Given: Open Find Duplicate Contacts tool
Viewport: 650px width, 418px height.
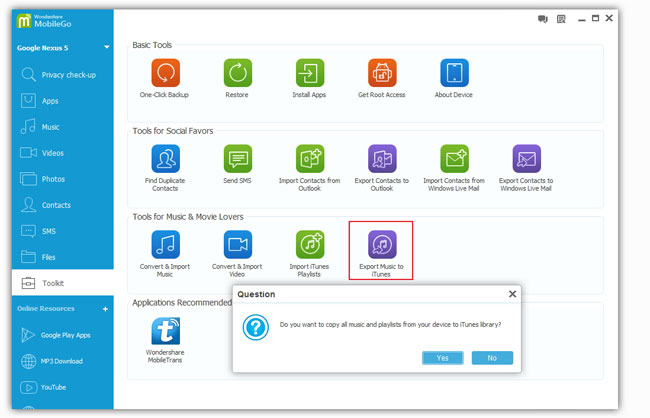Looking at the screenshot, I should coord(165,159).
